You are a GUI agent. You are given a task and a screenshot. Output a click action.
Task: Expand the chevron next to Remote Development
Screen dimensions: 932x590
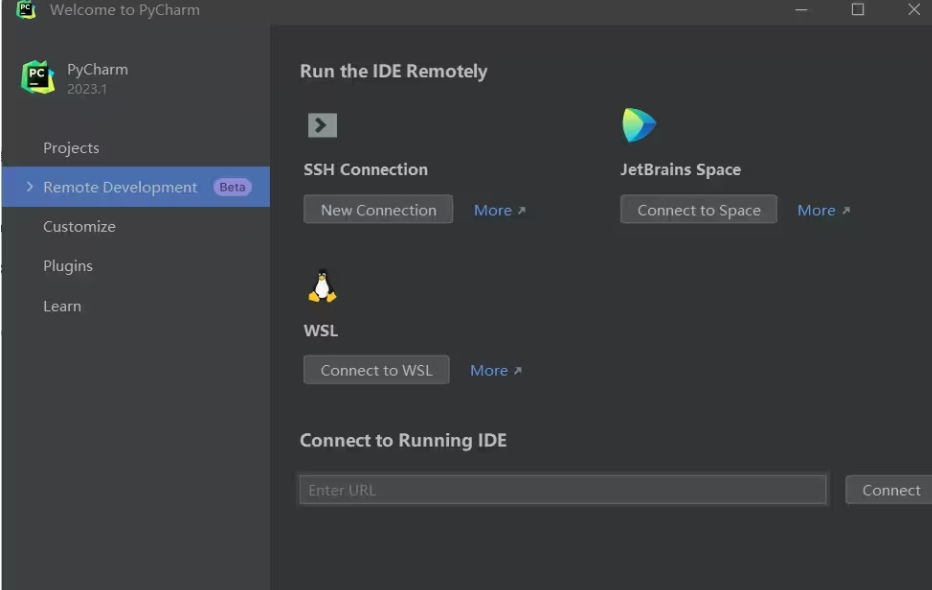click(29, 187)
